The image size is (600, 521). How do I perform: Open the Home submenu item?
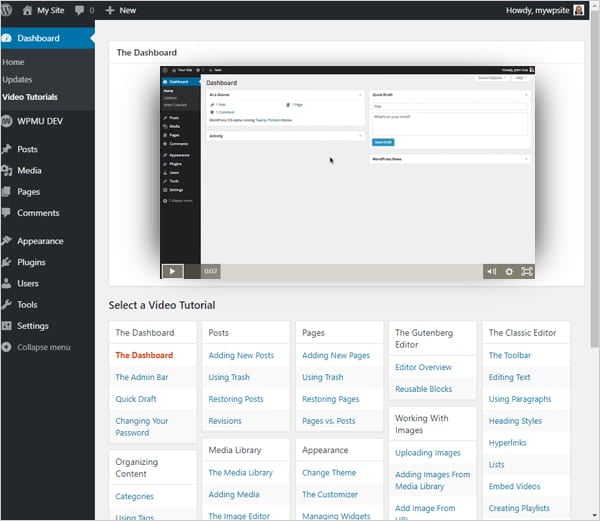(x=13, y=62)
